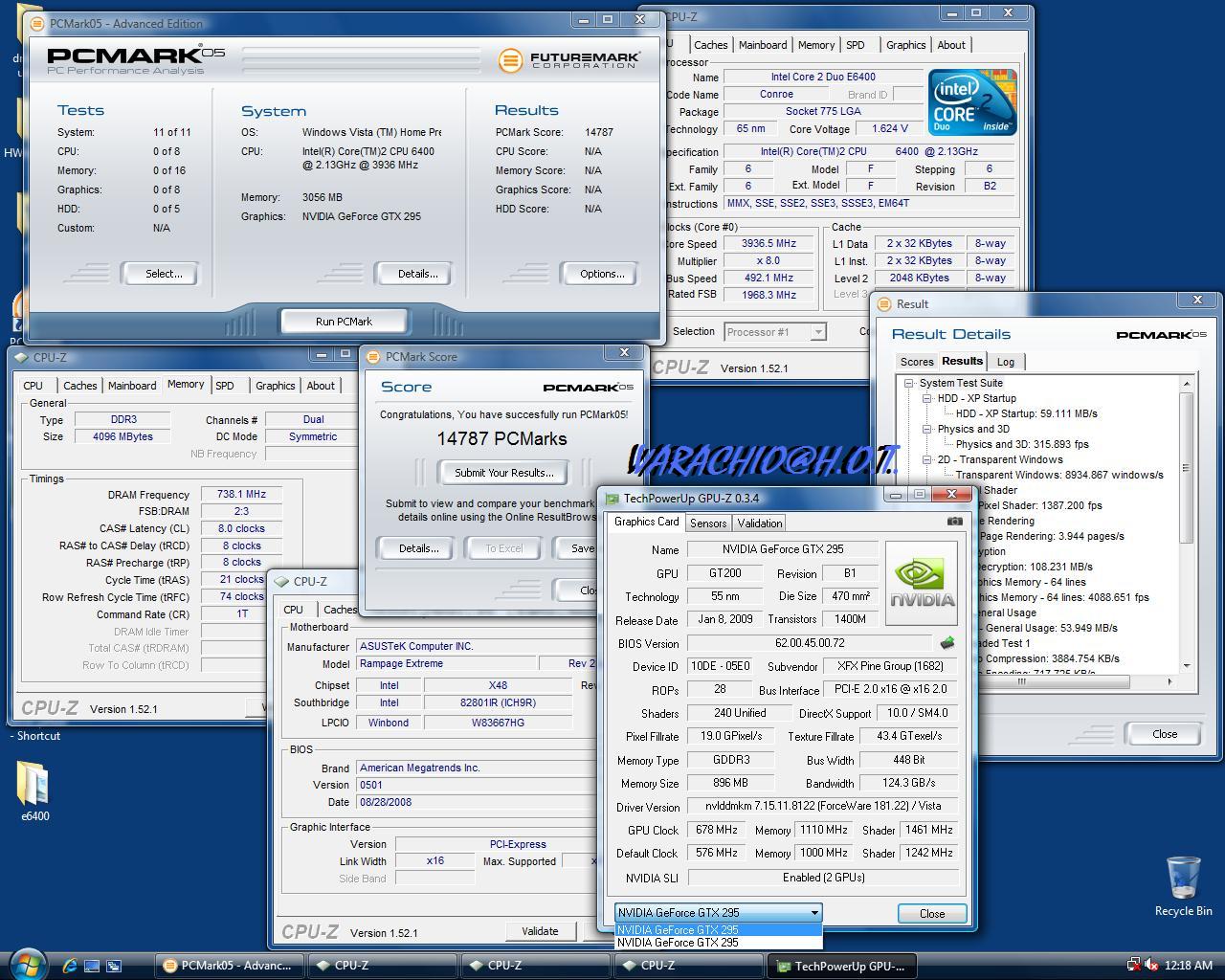1225x980 pixels.
Task: Open SPD tab in CPU-Z Memory window
Action: [x=225, y=386]
